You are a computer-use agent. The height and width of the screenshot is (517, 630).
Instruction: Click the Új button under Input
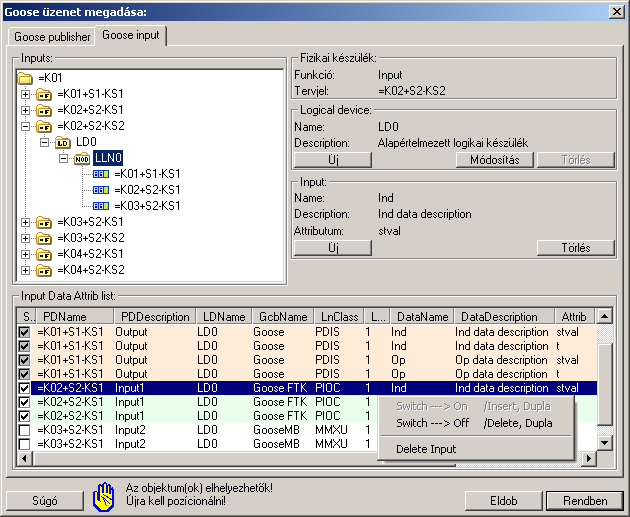333,248
